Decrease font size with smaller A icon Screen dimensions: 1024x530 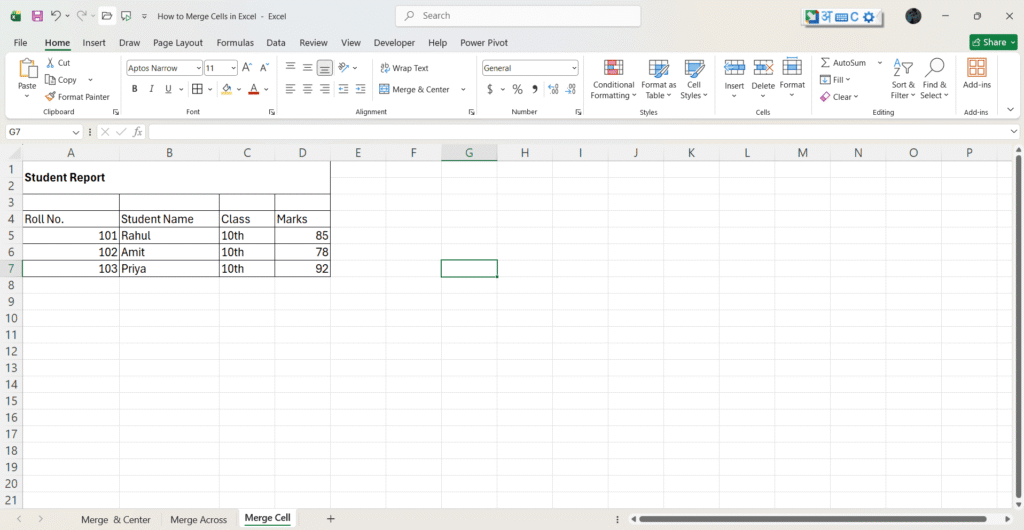click(x=264, y=67)
